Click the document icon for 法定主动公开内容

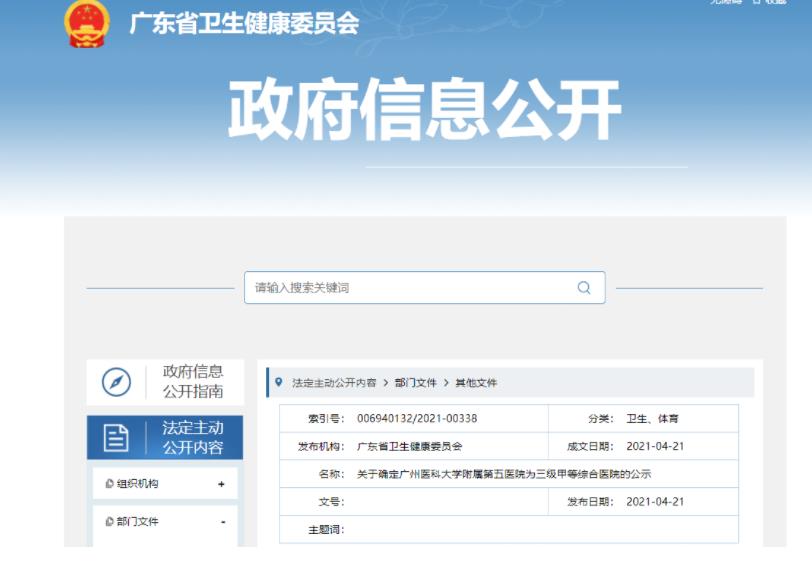(x=117, y=438)
